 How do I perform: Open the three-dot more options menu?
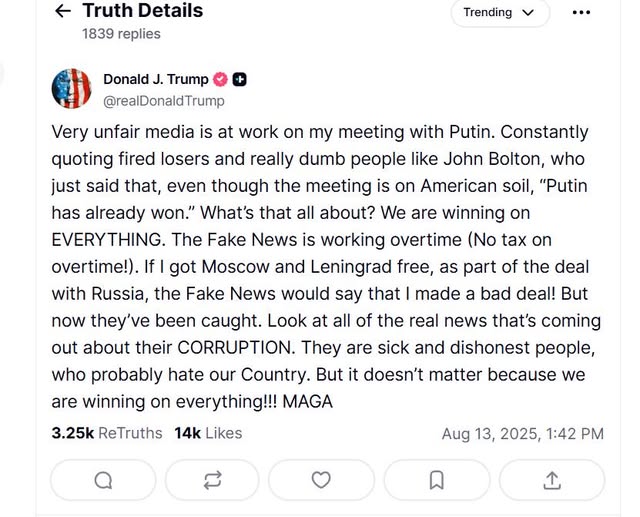pos(581,13)
